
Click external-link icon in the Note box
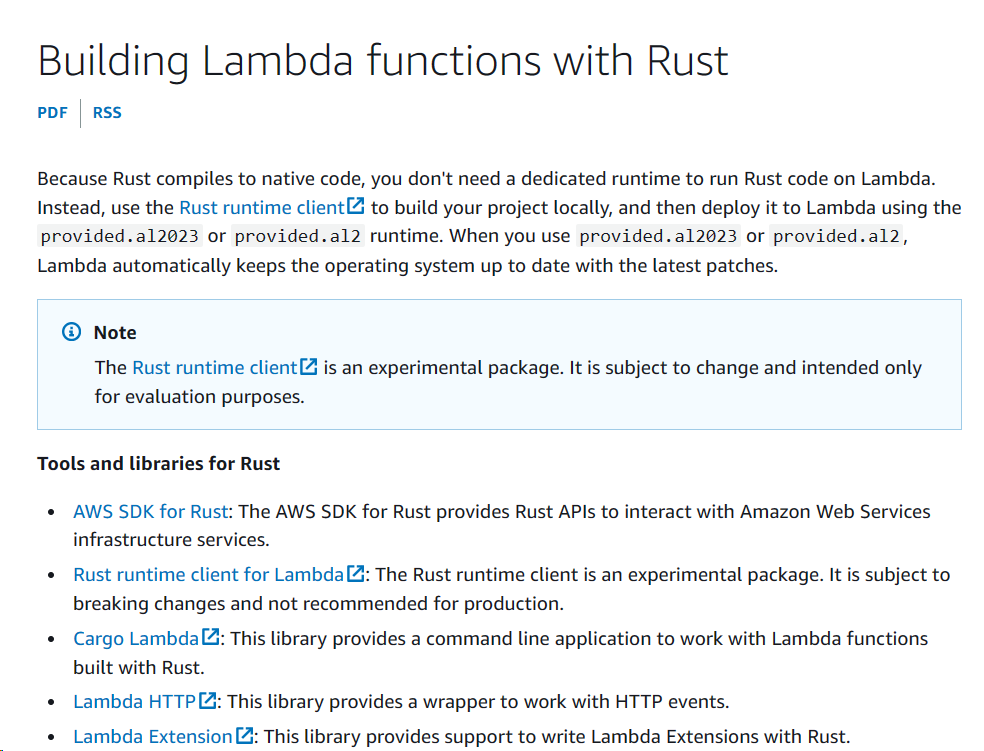309,366
